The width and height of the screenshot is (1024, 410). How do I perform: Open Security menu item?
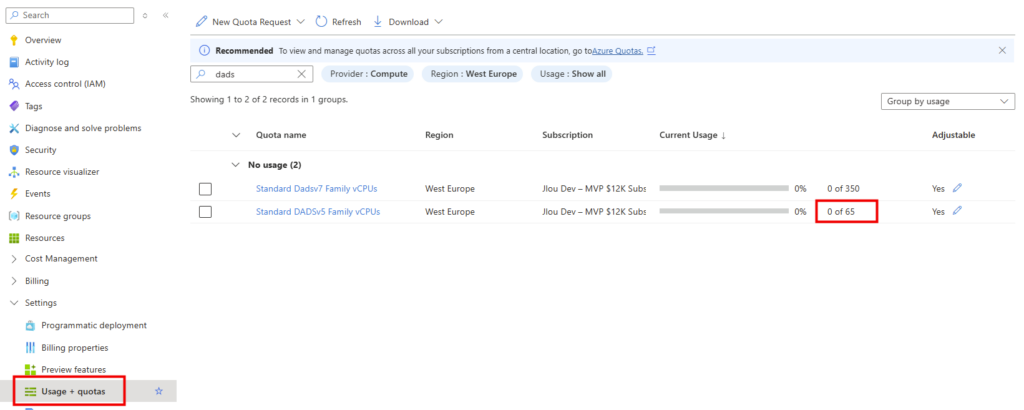(40, 150)
